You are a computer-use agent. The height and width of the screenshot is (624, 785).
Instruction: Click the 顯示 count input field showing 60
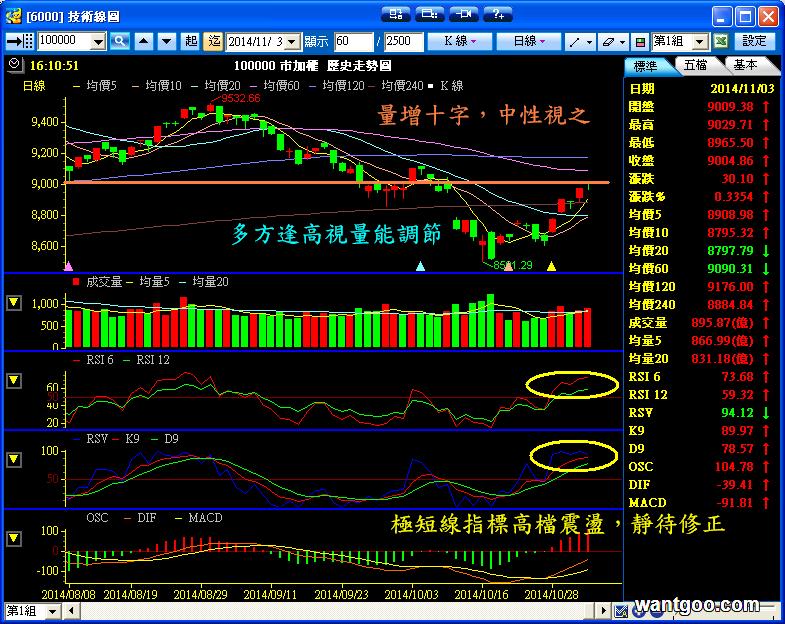[x=354, y=41]
